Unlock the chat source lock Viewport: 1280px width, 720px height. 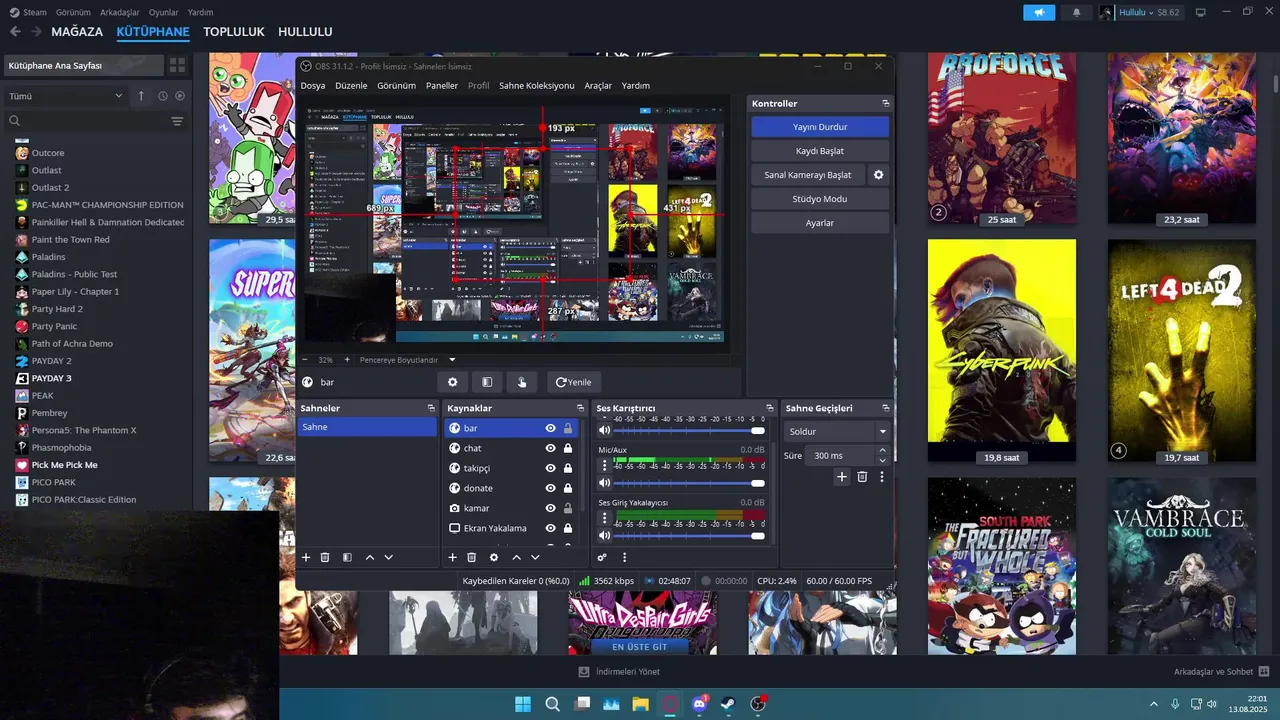pyautogui.click(x=568, y=448)
